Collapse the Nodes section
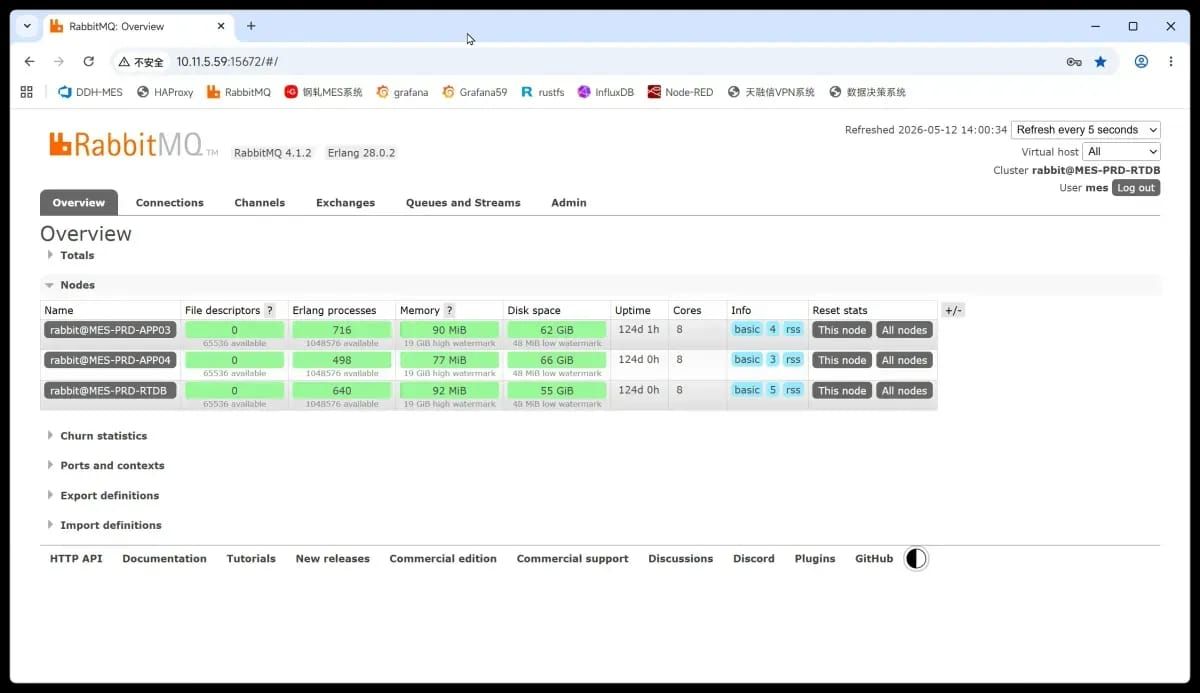 click(70, 285)
